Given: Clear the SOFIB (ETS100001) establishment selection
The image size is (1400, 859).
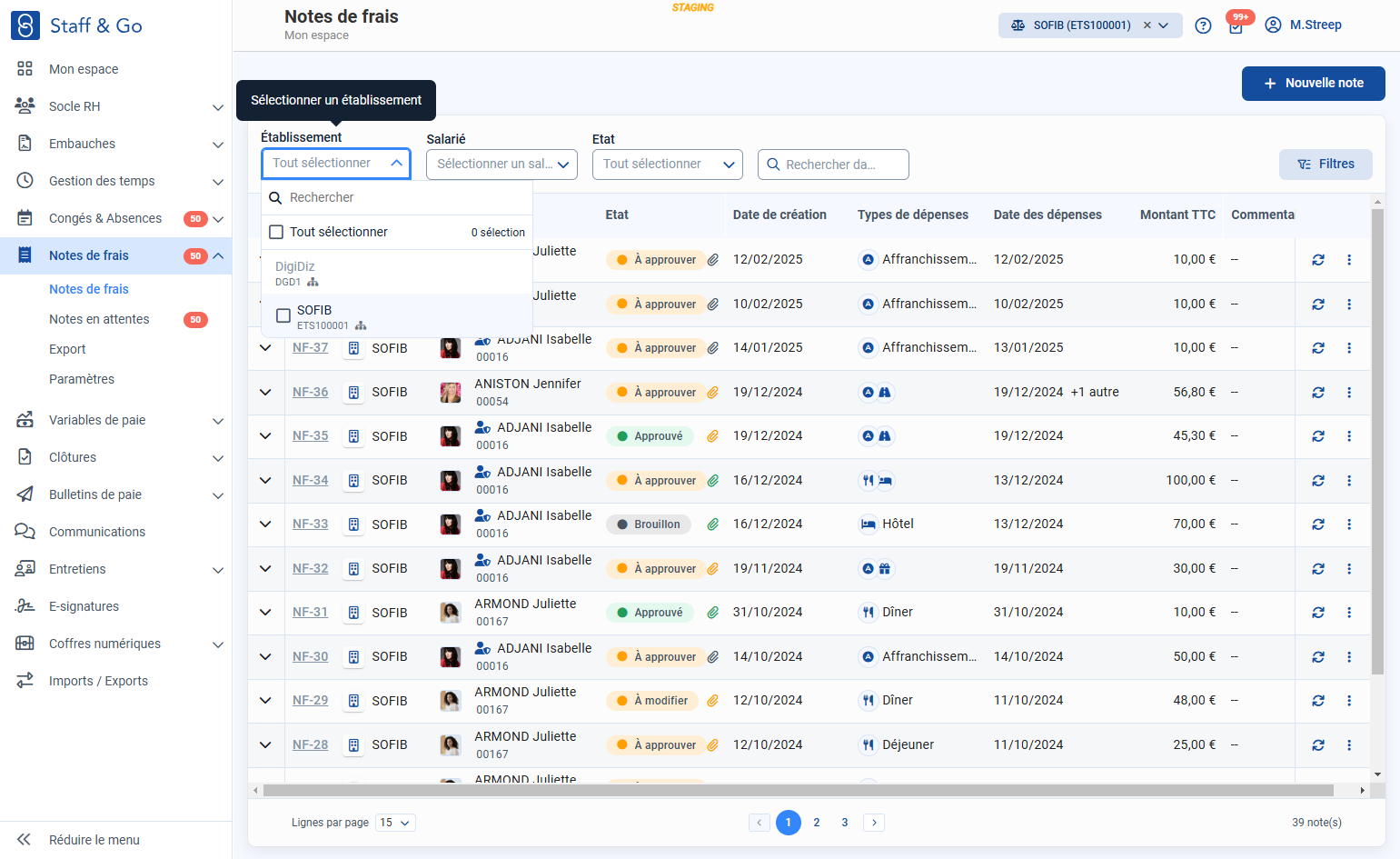Looking at the screenshot, I should [1147, 25].
